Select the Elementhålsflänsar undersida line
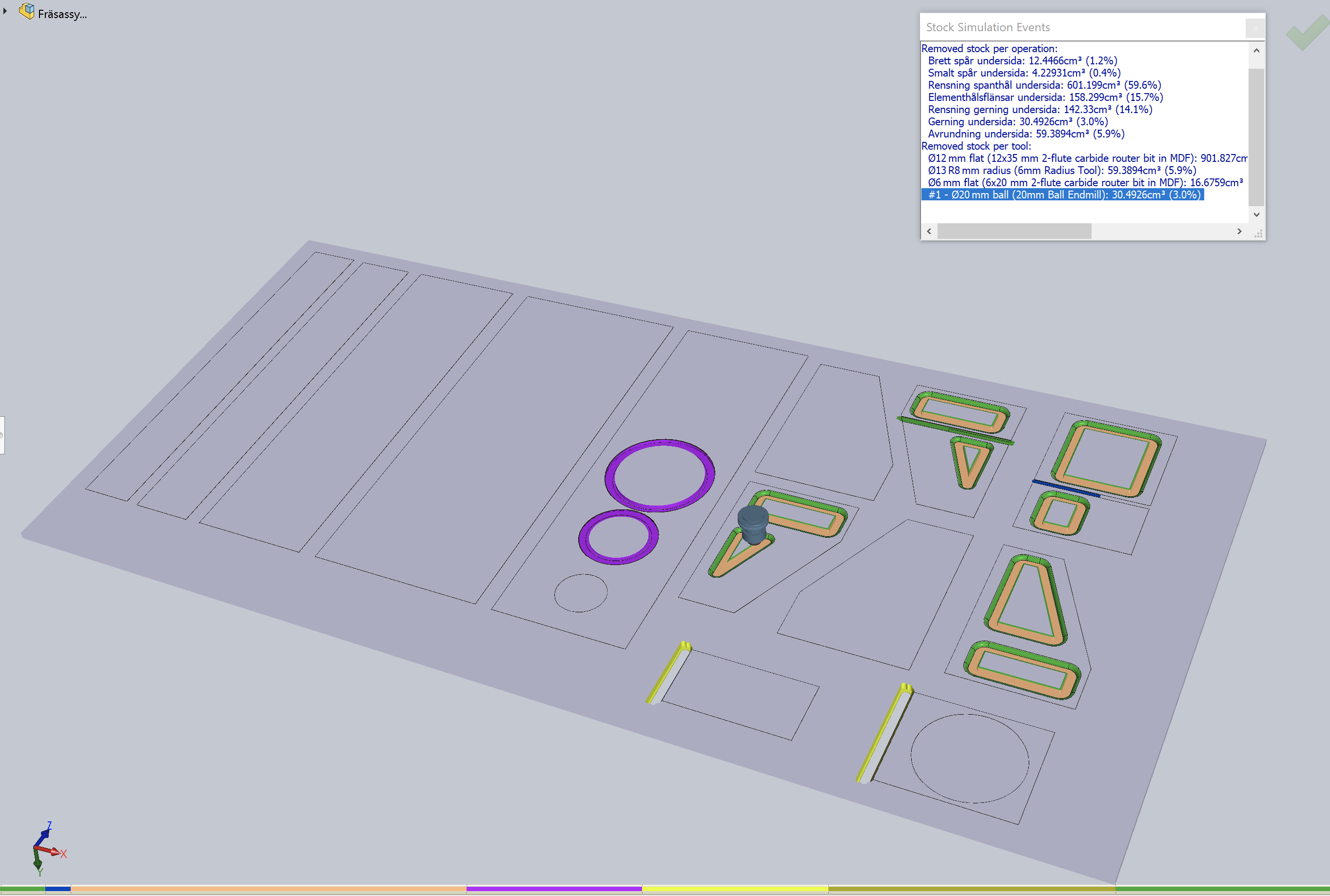The width and height of the screenshot is (1330, 896). [1045, 97]
